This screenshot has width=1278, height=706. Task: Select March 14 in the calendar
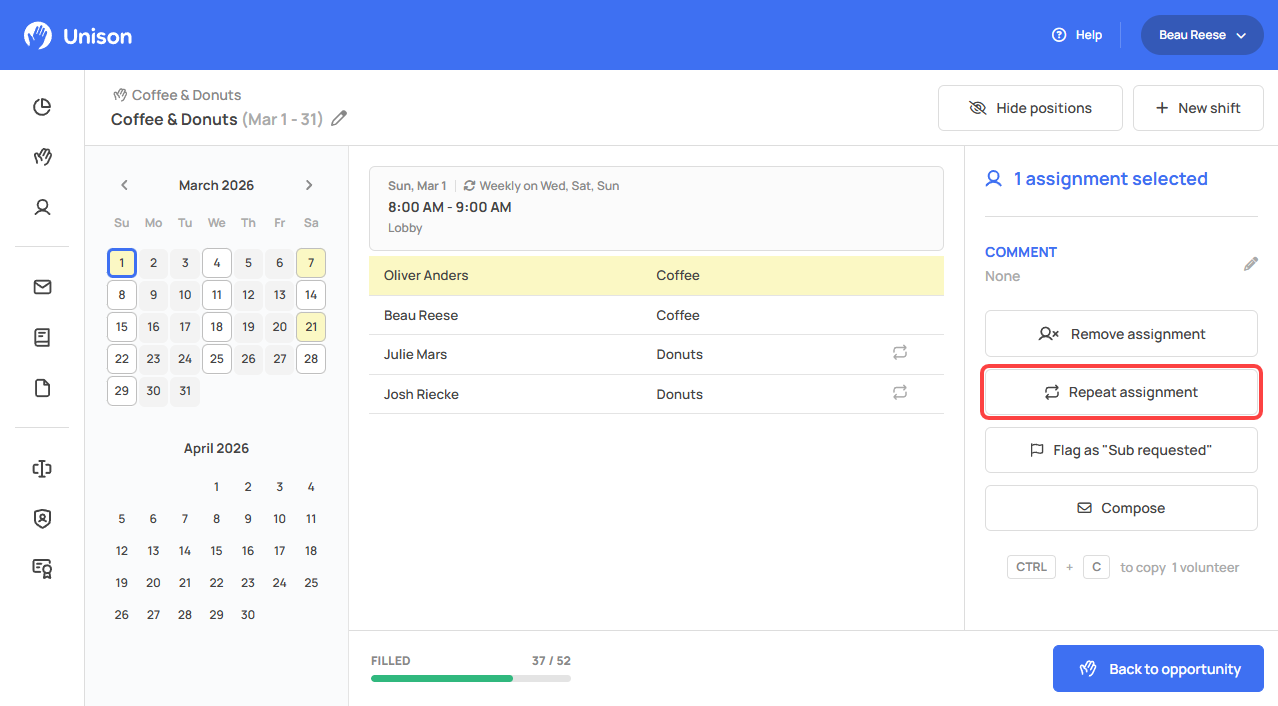311,295
